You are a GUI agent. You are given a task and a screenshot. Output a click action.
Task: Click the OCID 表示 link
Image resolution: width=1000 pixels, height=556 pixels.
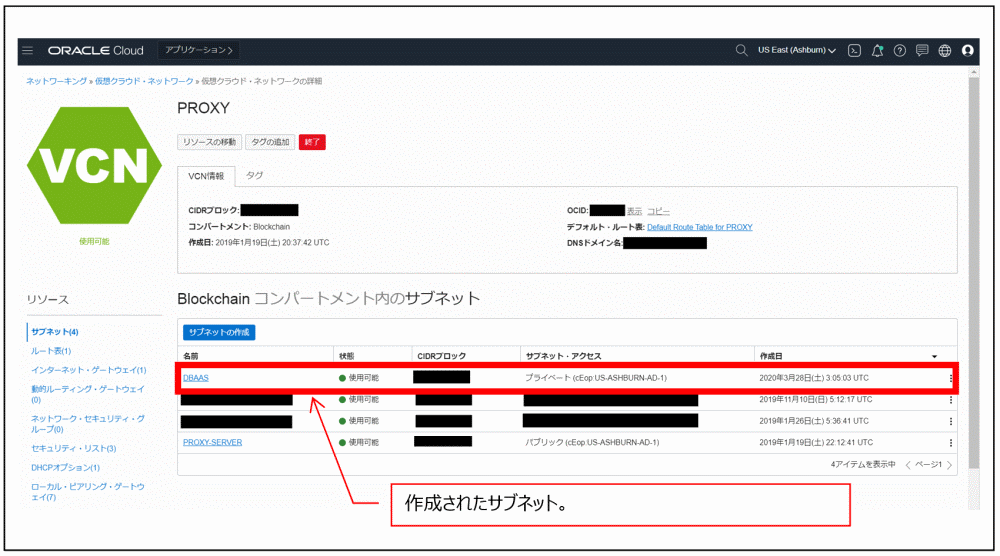(x=634, y=211)
